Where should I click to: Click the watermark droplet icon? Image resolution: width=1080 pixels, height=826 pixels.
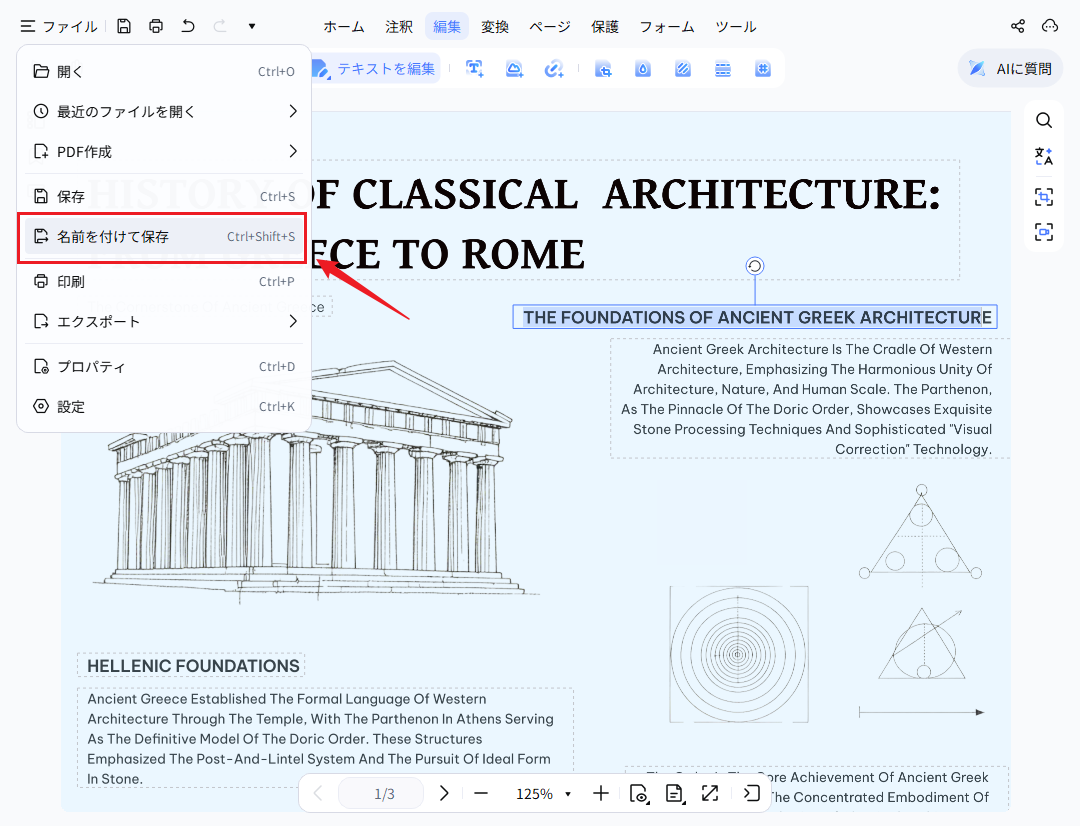643,69
